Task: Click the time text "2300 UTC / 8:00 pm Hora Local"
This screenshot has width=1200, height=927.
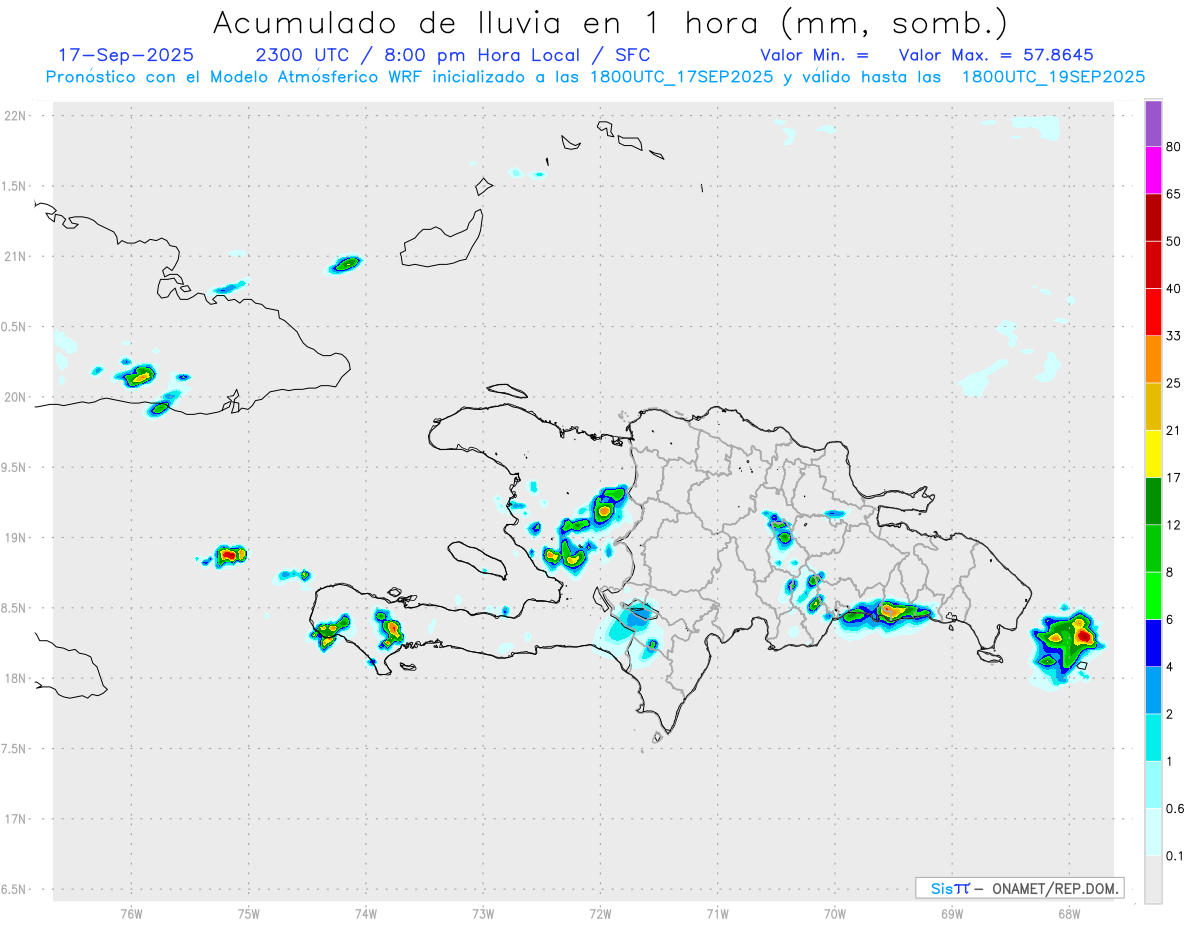Action: tap(418, 55)
